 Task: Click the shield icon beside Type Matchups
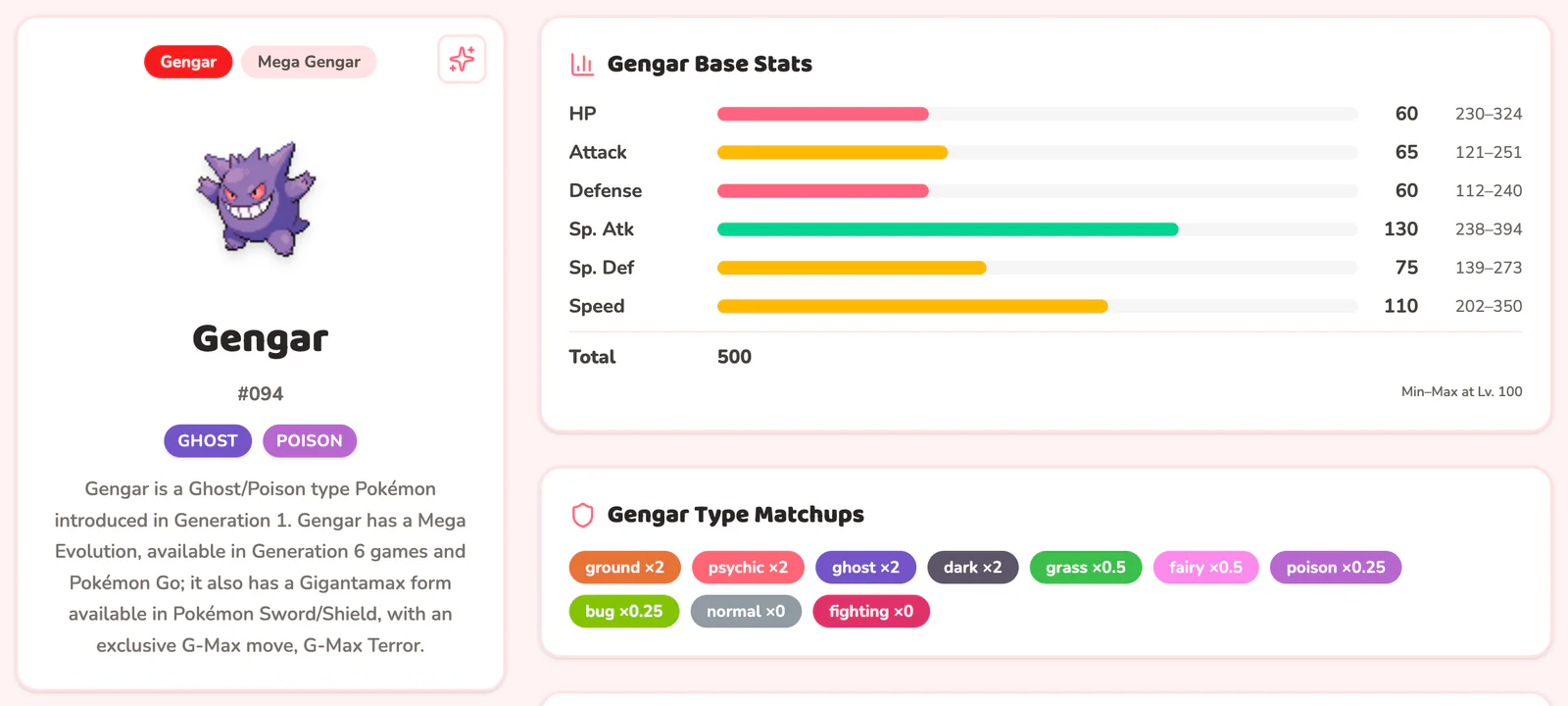(582, 515)
